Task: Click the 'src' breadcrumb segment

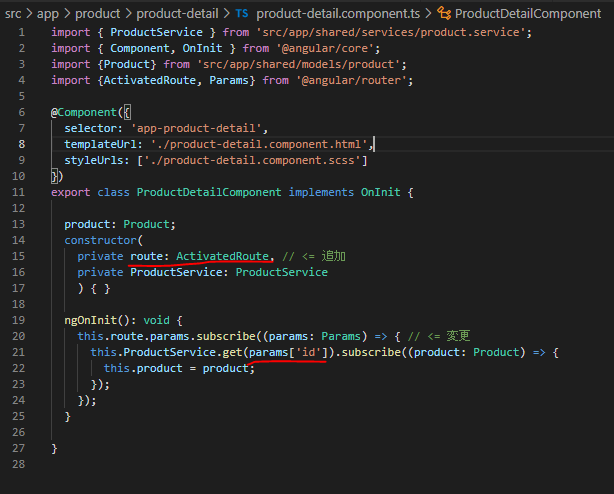Action: pyautogui.click(x=13, y=14)
